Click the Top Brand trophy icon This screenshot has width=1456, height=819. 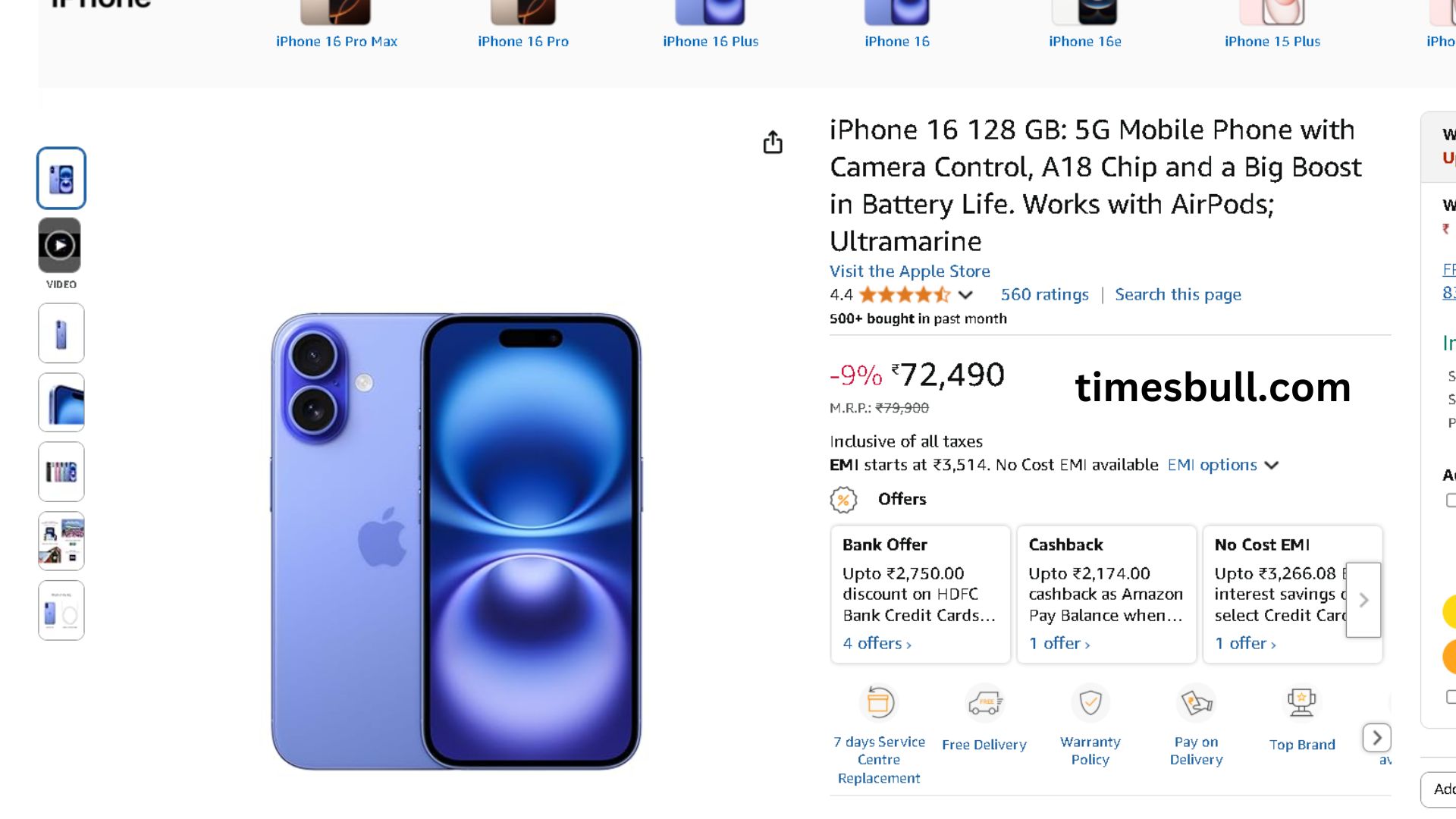click(x=1301, y=702)
